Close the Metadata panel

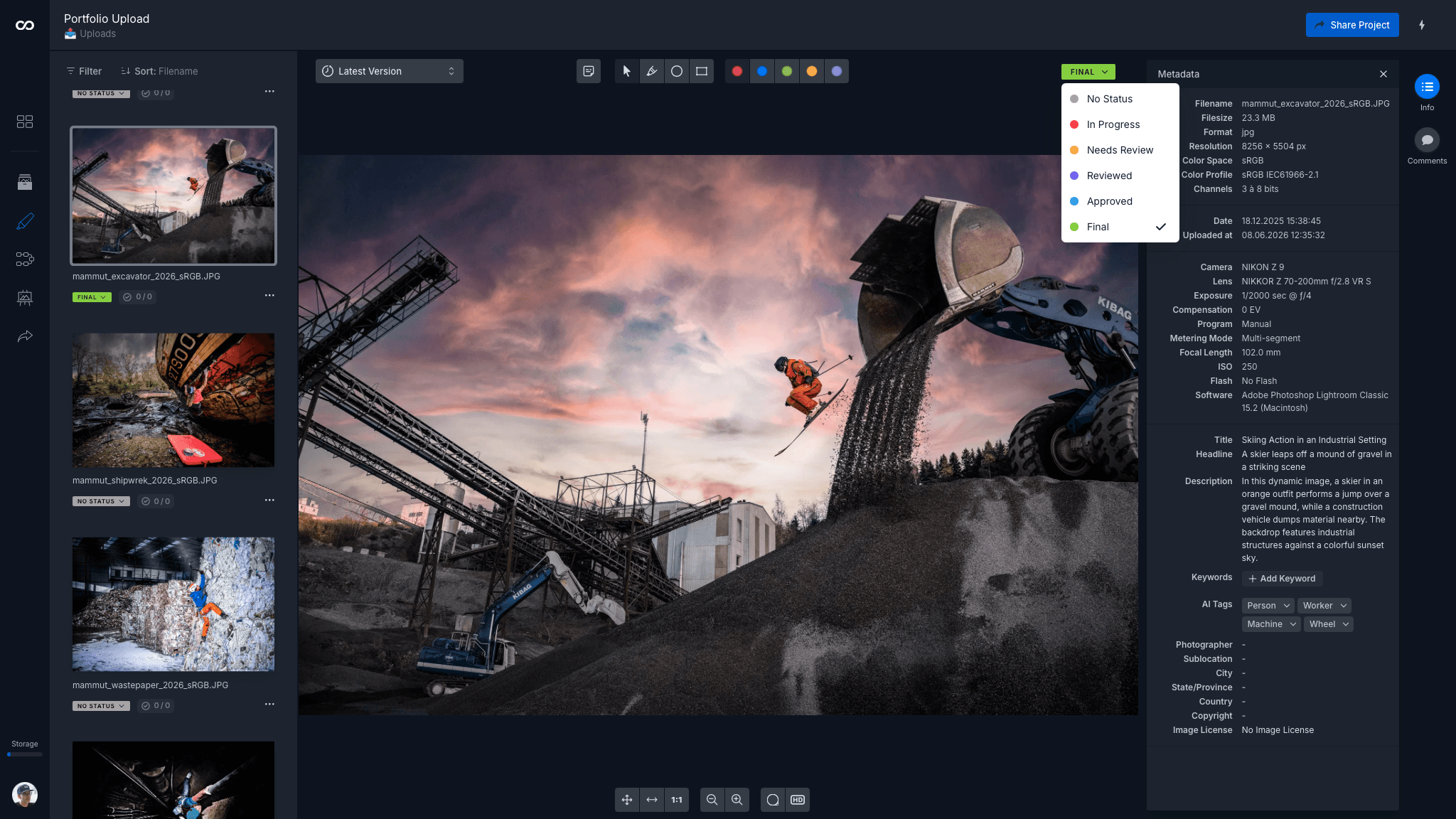pos(1383,74)
